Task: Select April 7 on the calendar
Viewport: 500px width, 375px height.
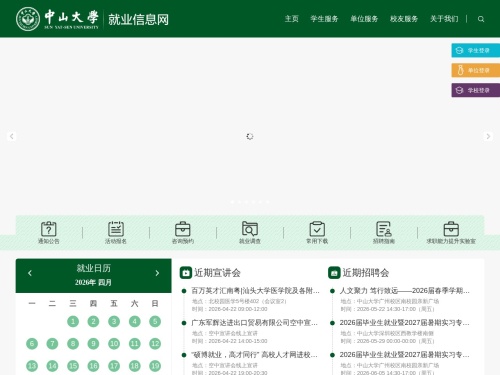Action: (52, 344)
